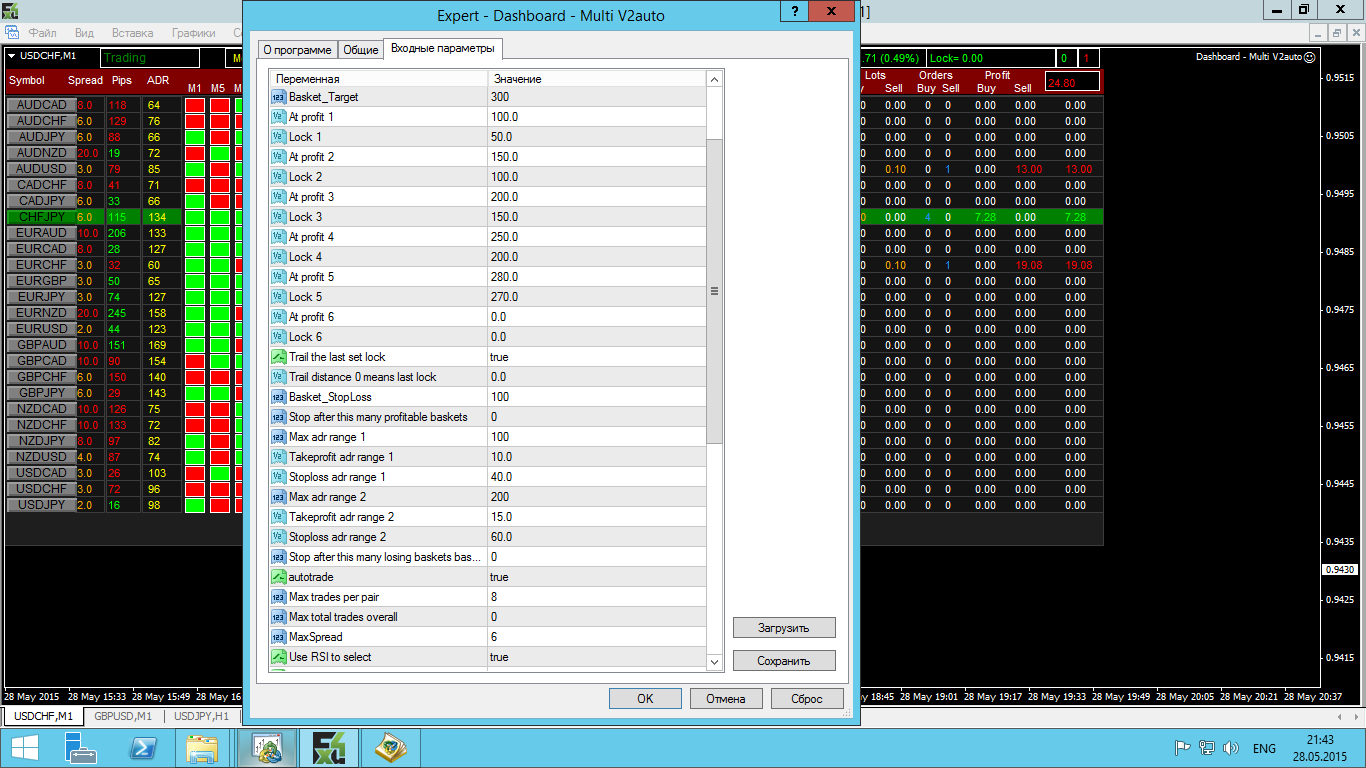Viewport: 1366px width, 768px height.
Task: Open the Вид menu
Action: [x=84, y=33]
